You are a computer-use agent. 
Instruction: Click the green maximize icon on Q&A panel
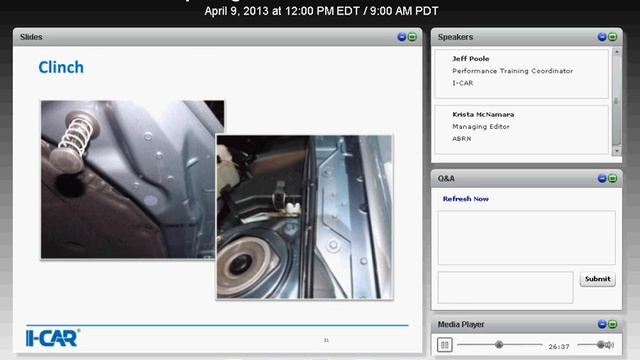click(613, 178)
